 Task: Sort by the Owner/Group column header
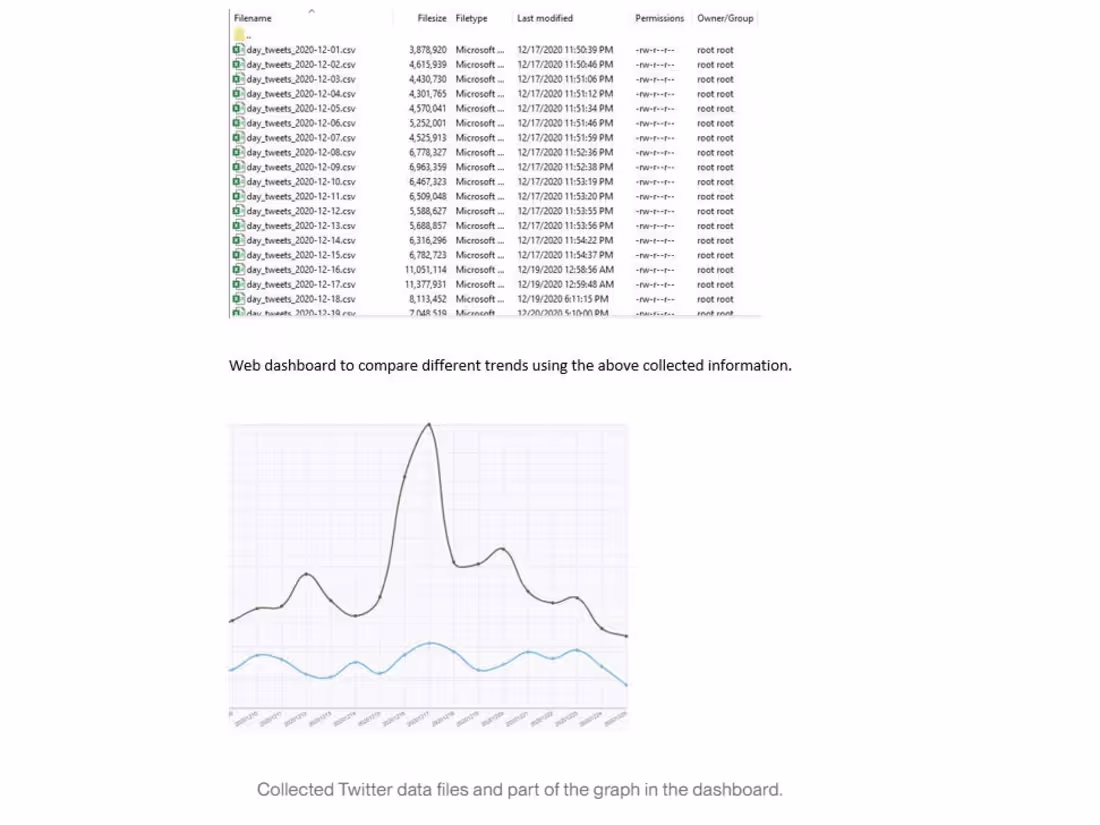(723, 18)
